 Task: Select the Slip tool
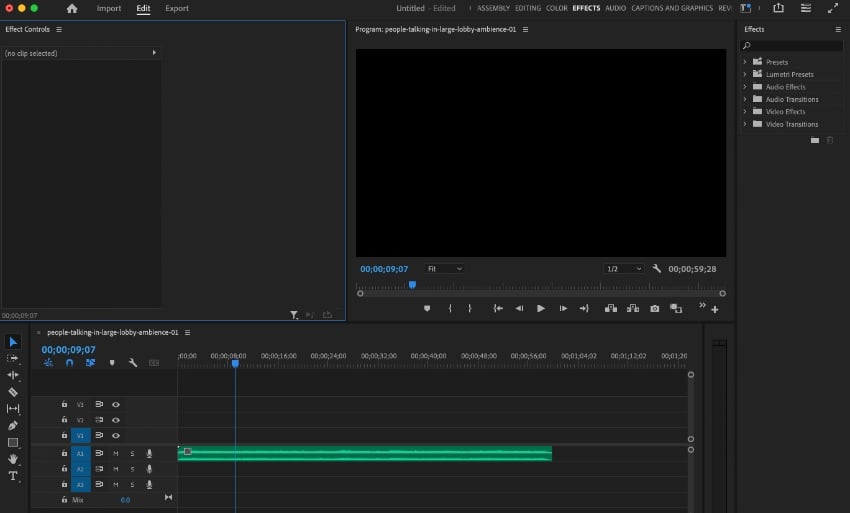[x=13, y=408]
